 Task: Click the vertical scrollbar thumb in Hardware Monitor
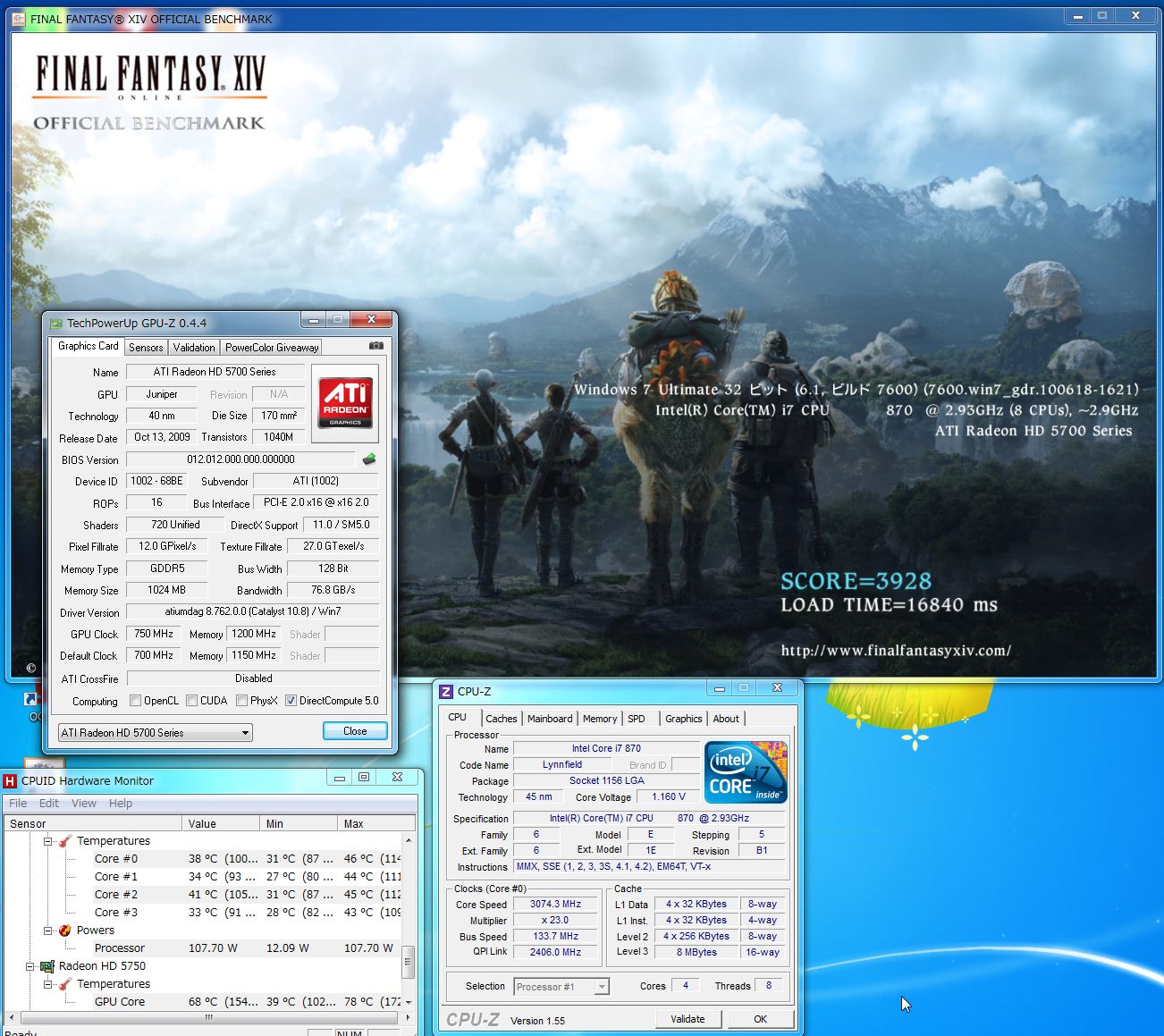pos(409,963)
